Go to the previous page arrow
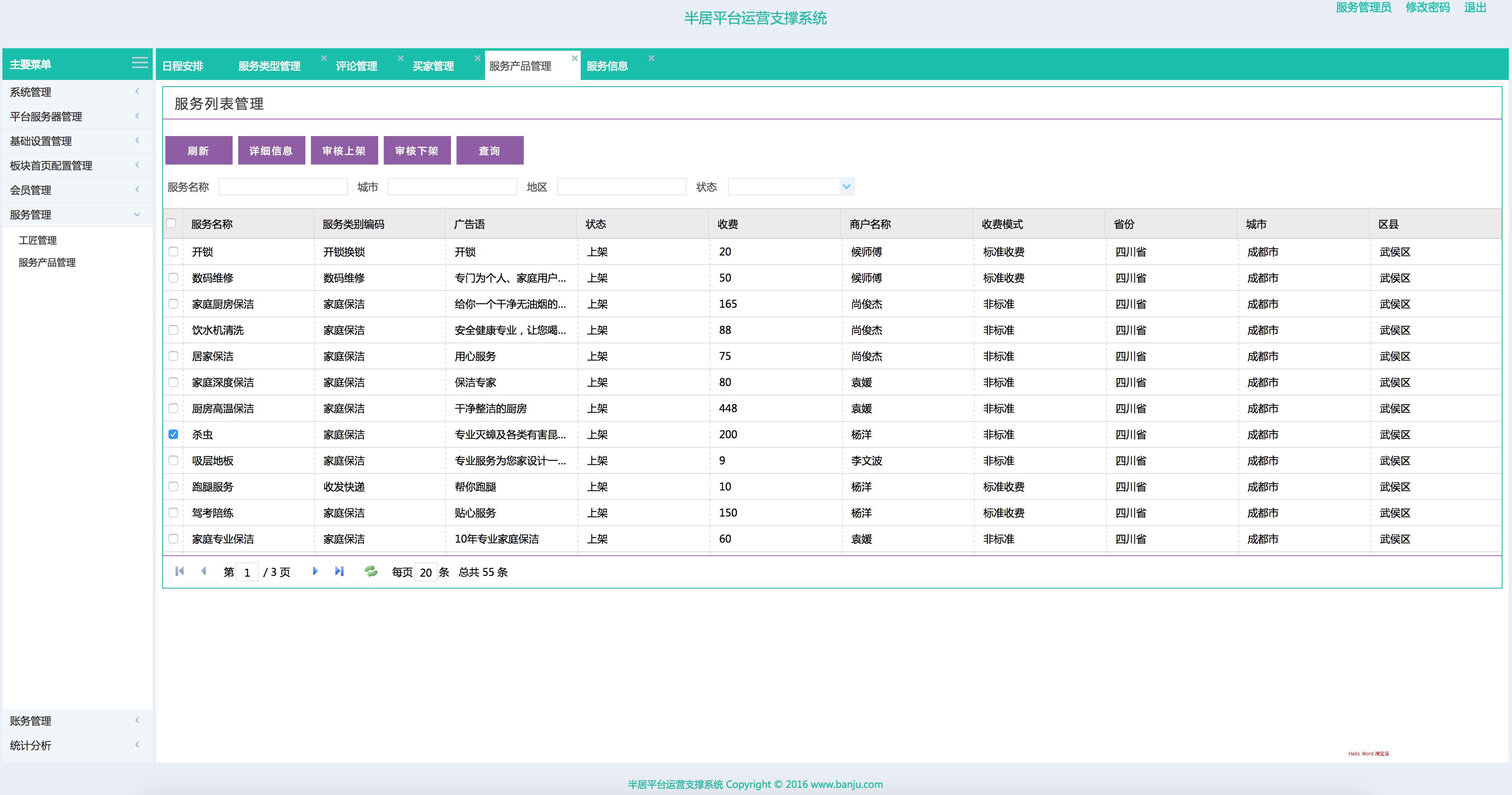Screen dimensions: 1512x795 pos(204,571)
